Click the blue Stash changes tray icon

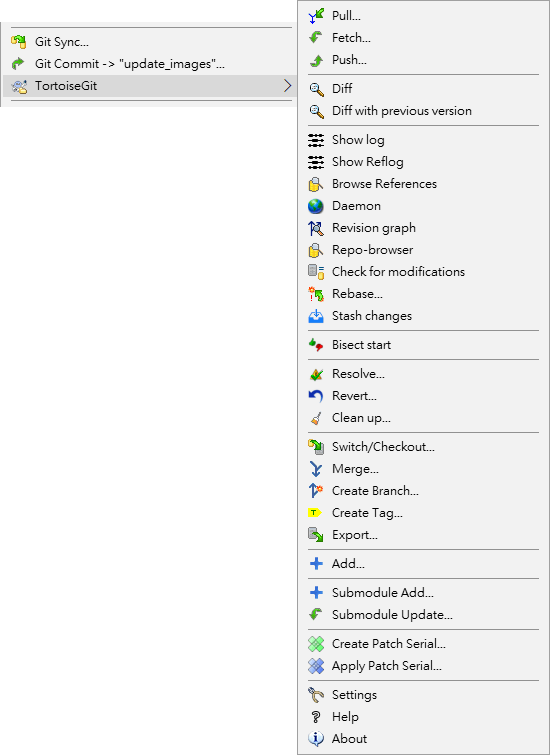point(316,316)
